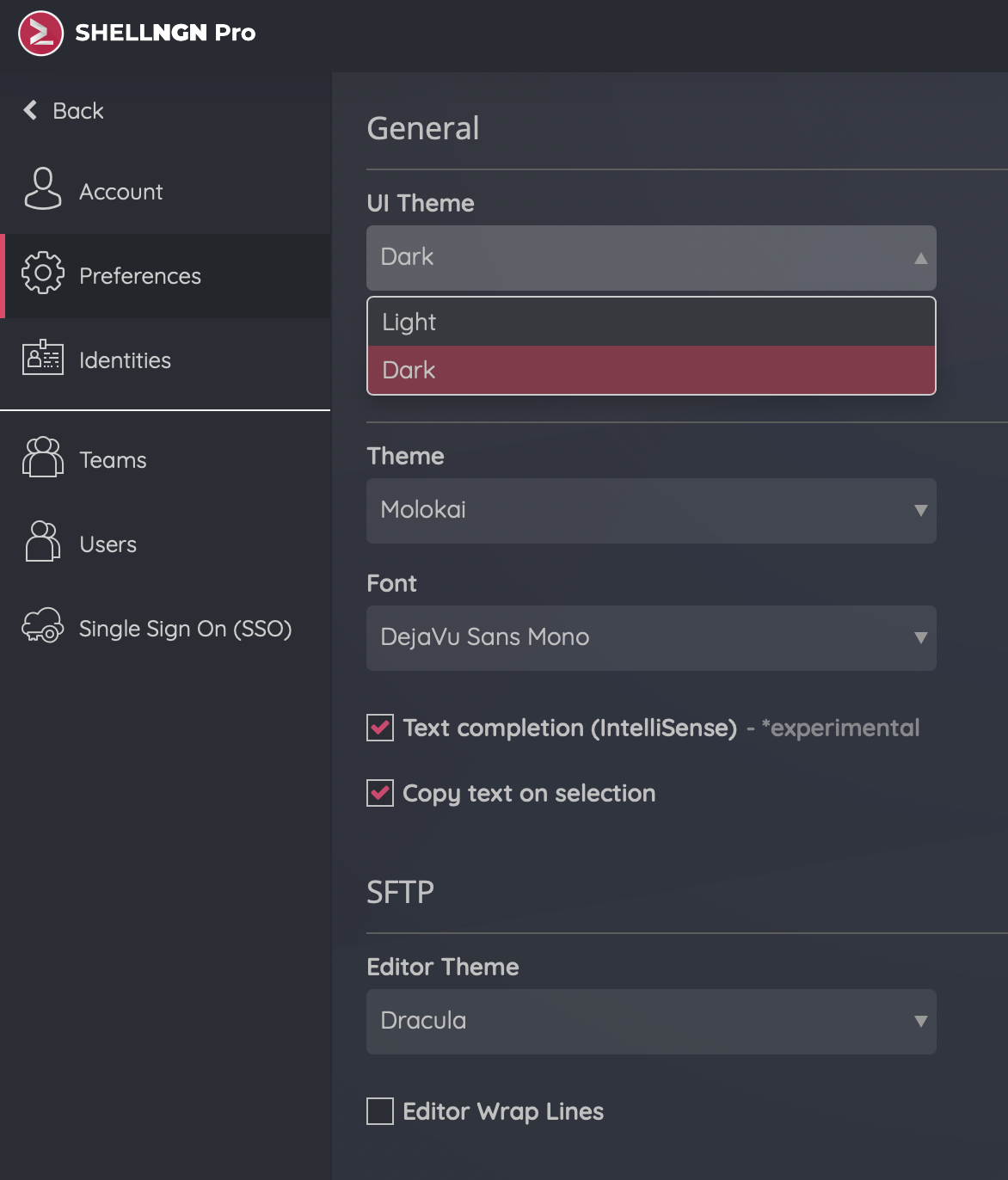This screenshot has height=1180, width=1008.
Task: Expand the Theme dropdown set to Molokai
Action: tap(651, 511)
